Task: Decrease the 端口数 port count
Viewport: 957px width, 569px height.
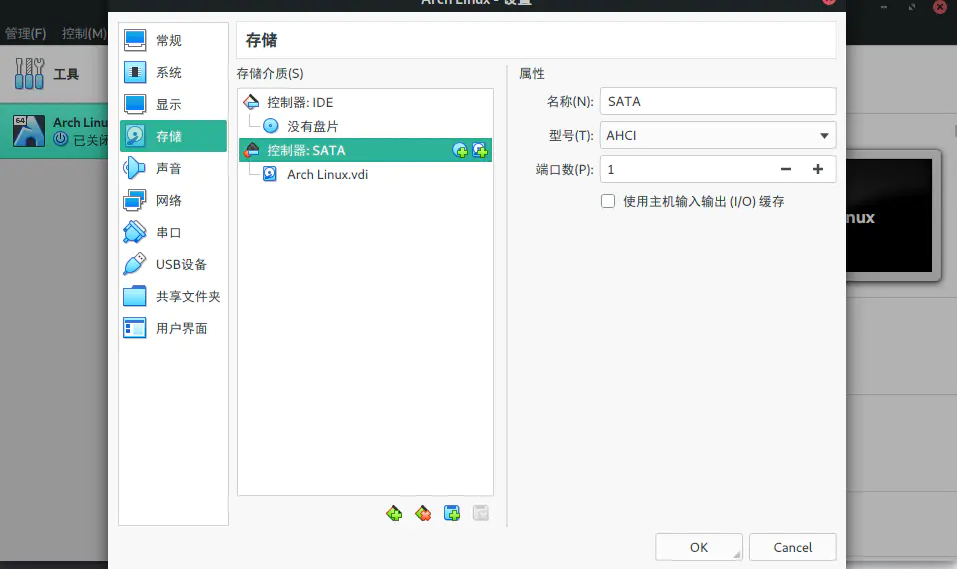Action: click(786, 170)
